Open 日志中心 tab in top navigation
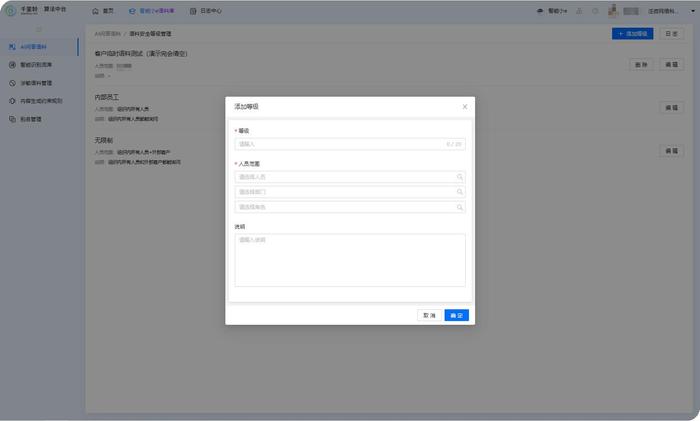Viewport: 700px width, 421px height. point(206,11)
